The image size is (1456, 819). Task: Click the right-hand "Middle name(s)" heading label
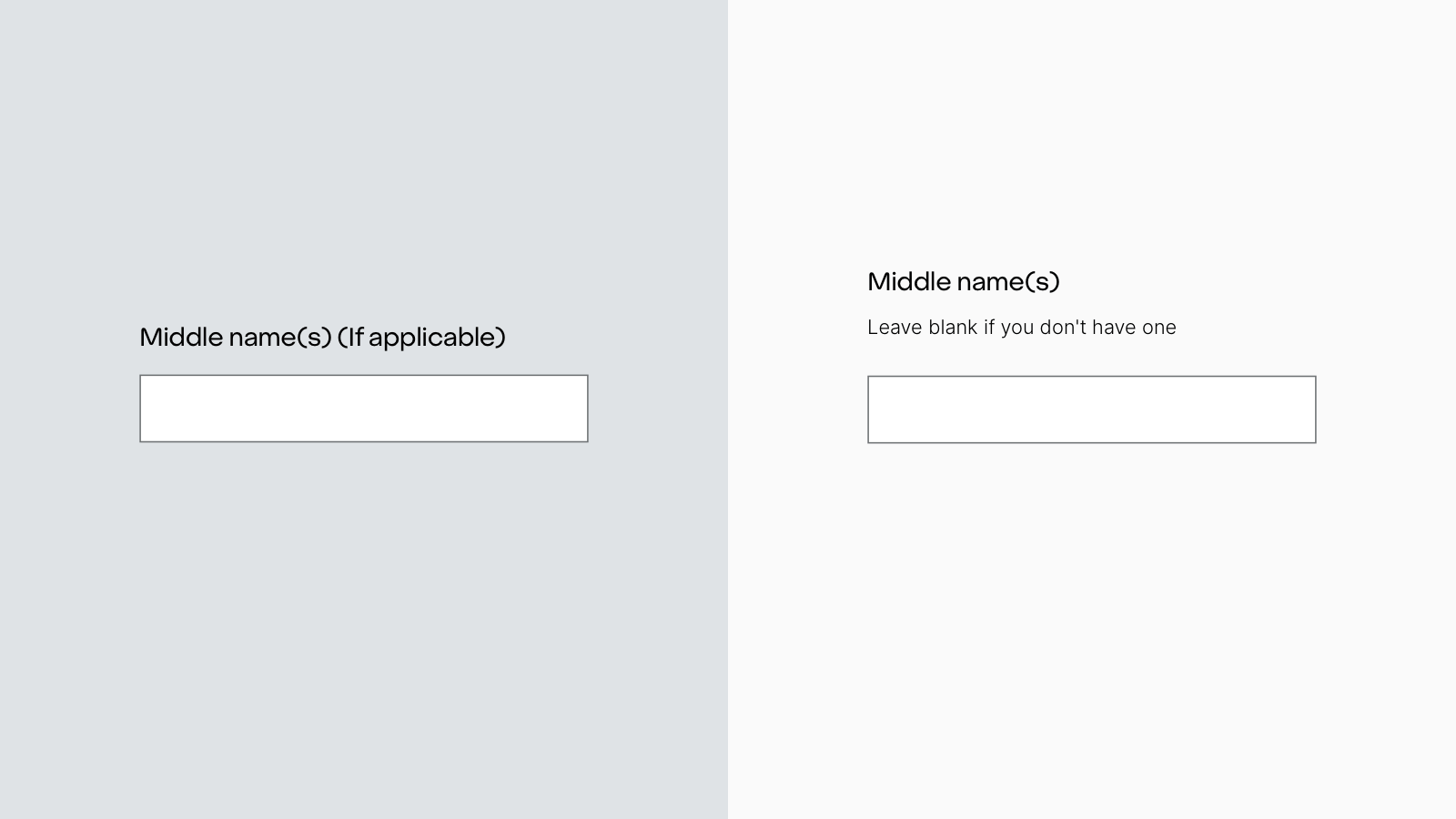coord(964,282)
